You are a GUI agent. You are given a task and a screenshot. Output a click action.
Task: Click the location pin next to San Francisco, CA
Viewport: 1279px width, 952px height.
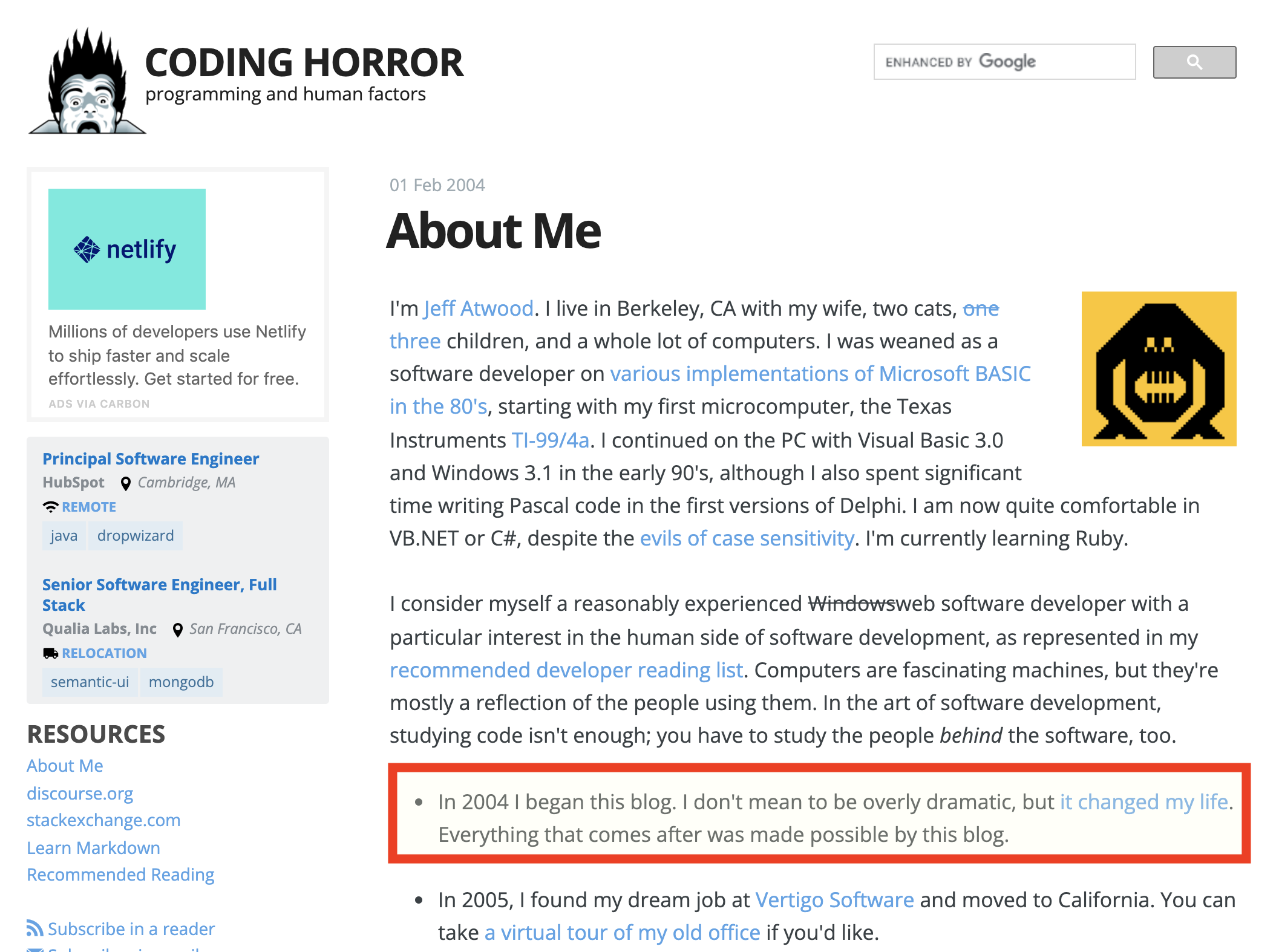(x=178, y=630)
